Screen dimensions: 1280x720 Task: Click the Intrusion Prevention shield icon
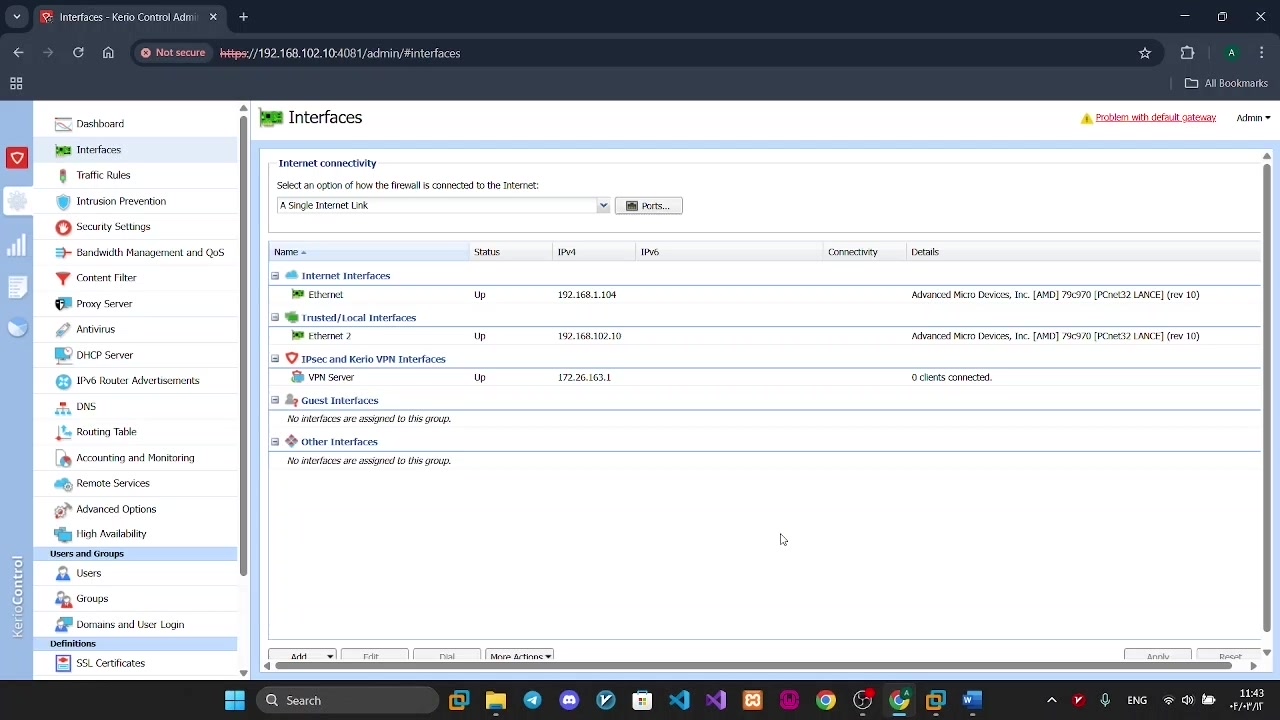(x=63, y=201)
